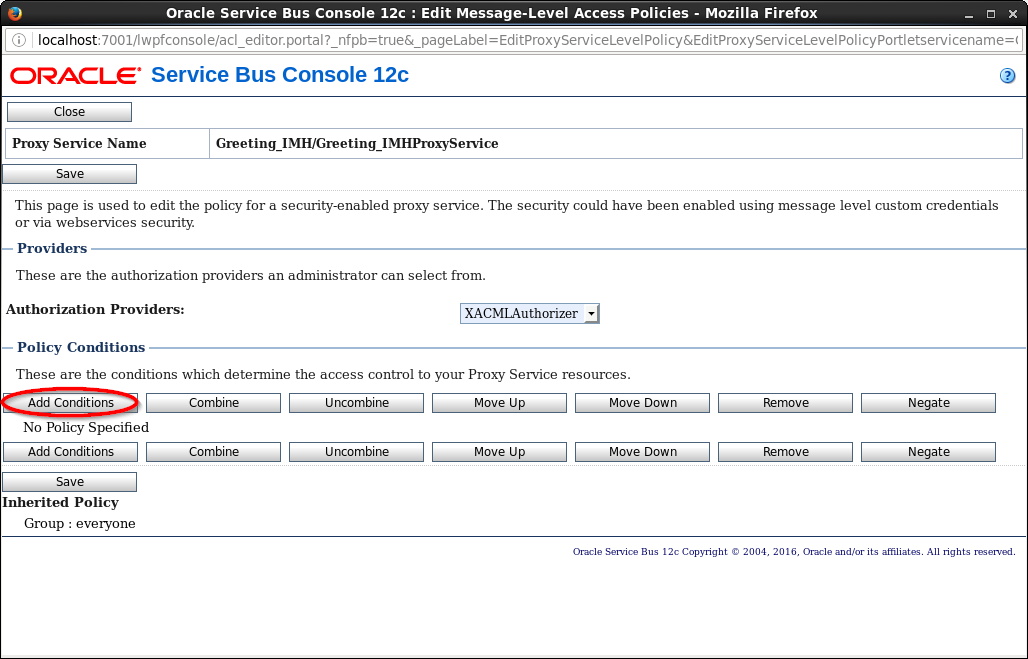Click Move Down in the upper button row
Viewport: 1028px width, 659px height.
click(x=642, y=403)
